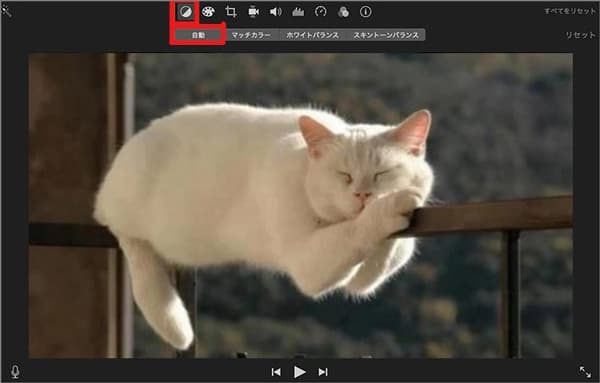Click the cat video preview
The width and height of the screenshot is (600, 383).
point(301,206)
